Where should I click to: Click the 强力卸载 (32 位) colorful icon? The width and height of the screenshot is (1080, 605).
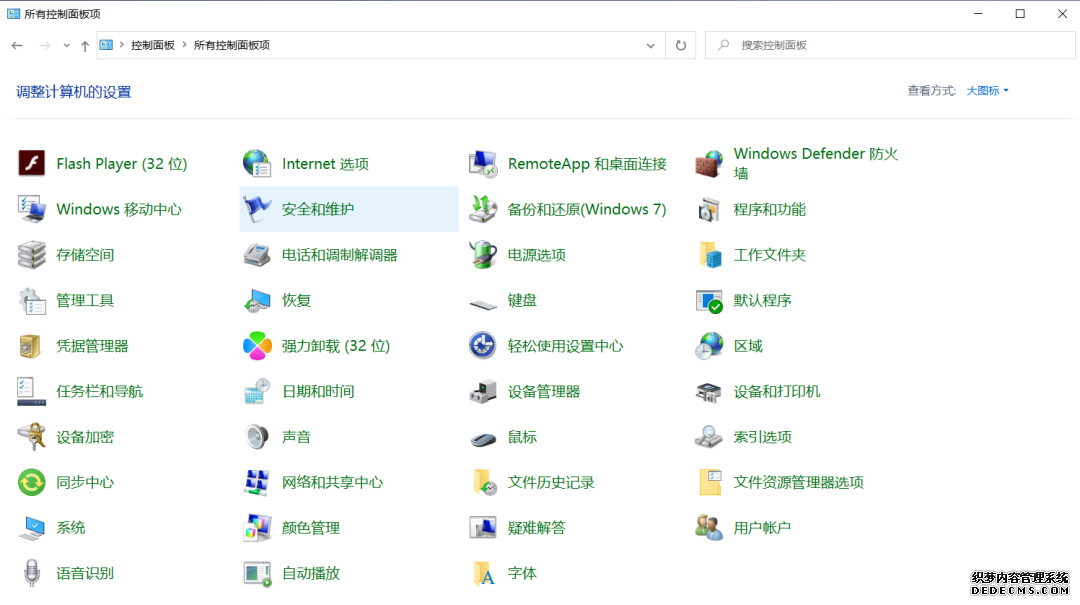pyautogui.click(x=257, y=345)
